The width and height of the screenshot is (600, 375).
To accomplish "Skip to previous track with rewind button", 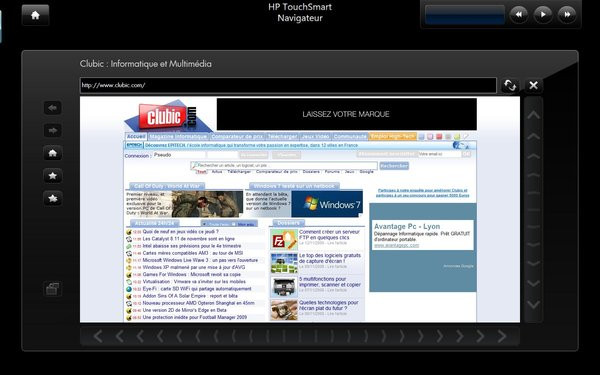I will pos(519,15).
